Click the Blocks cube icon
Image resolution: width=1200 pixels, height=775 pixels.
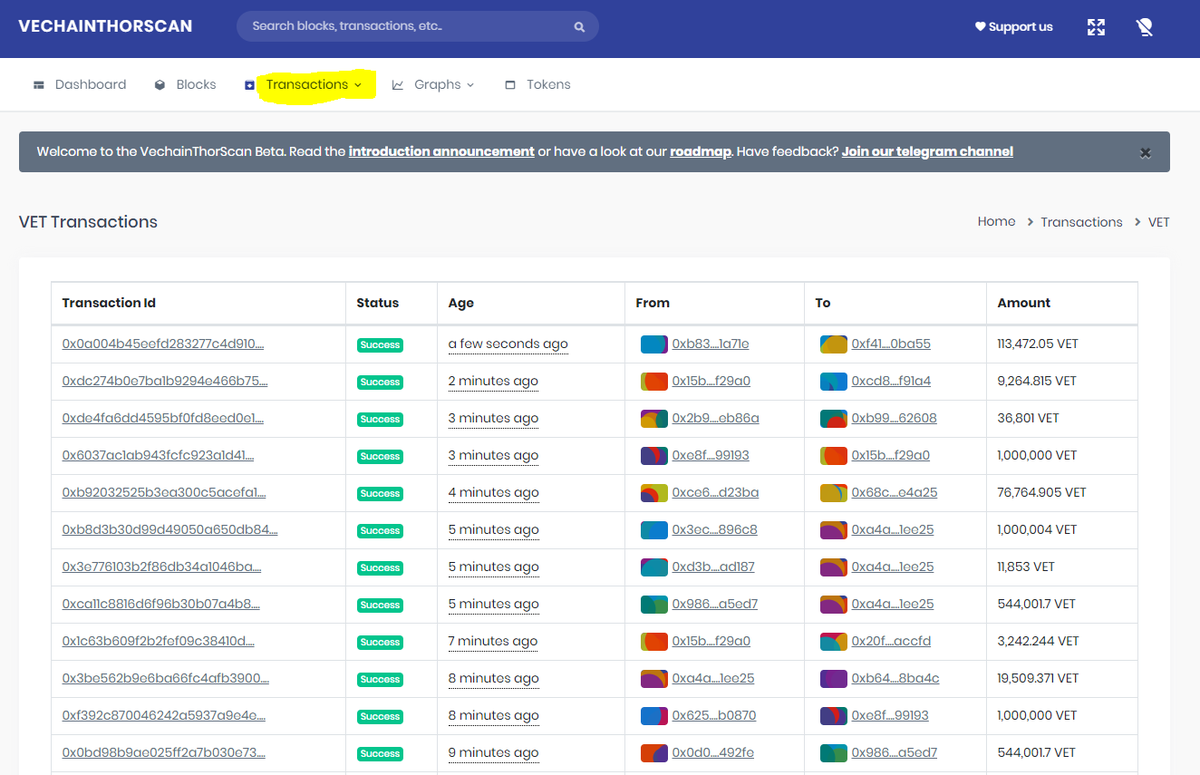click(160, 85)
